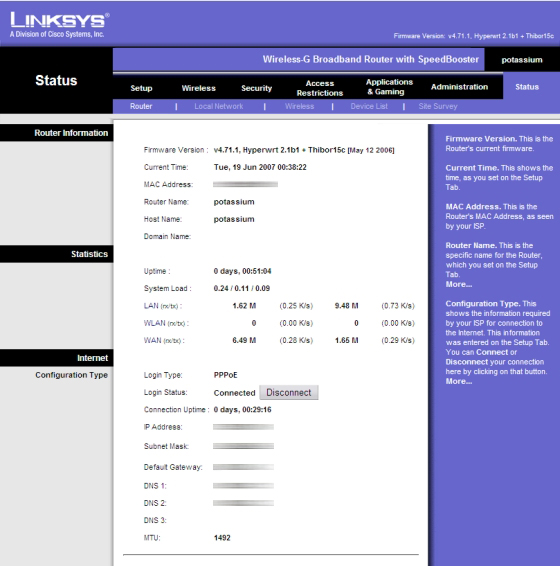Open the Site Survey sub-tab
560x566 pixels.
click(438, 106)
